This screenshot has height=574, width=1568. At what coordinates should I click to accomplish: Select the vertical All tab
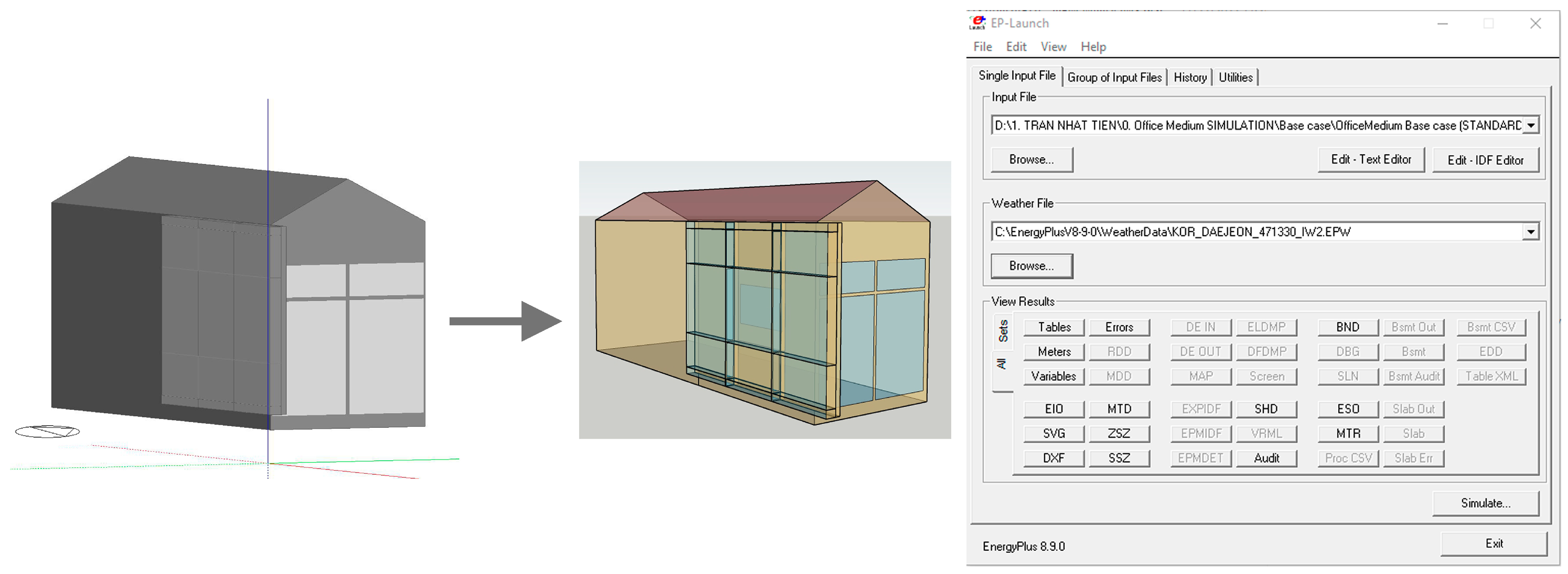tap(1003, 364)
